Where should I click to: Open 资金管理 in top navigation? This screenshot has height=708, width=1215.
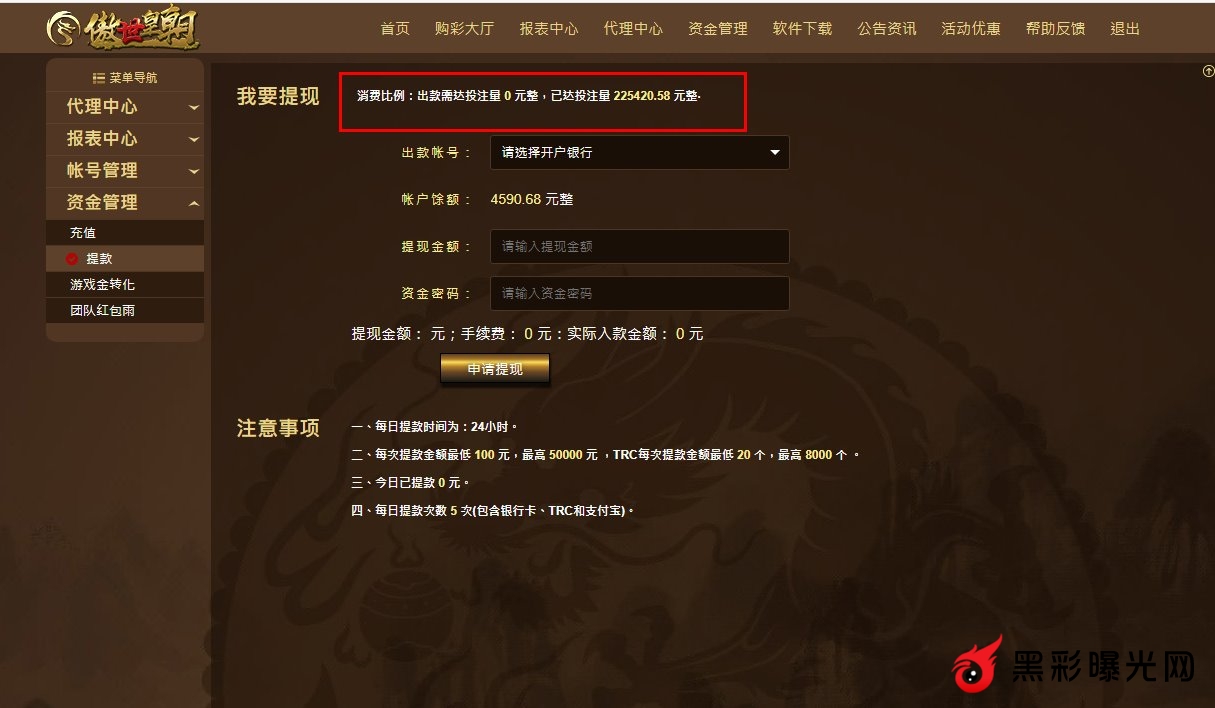click(x=718, y=29)
